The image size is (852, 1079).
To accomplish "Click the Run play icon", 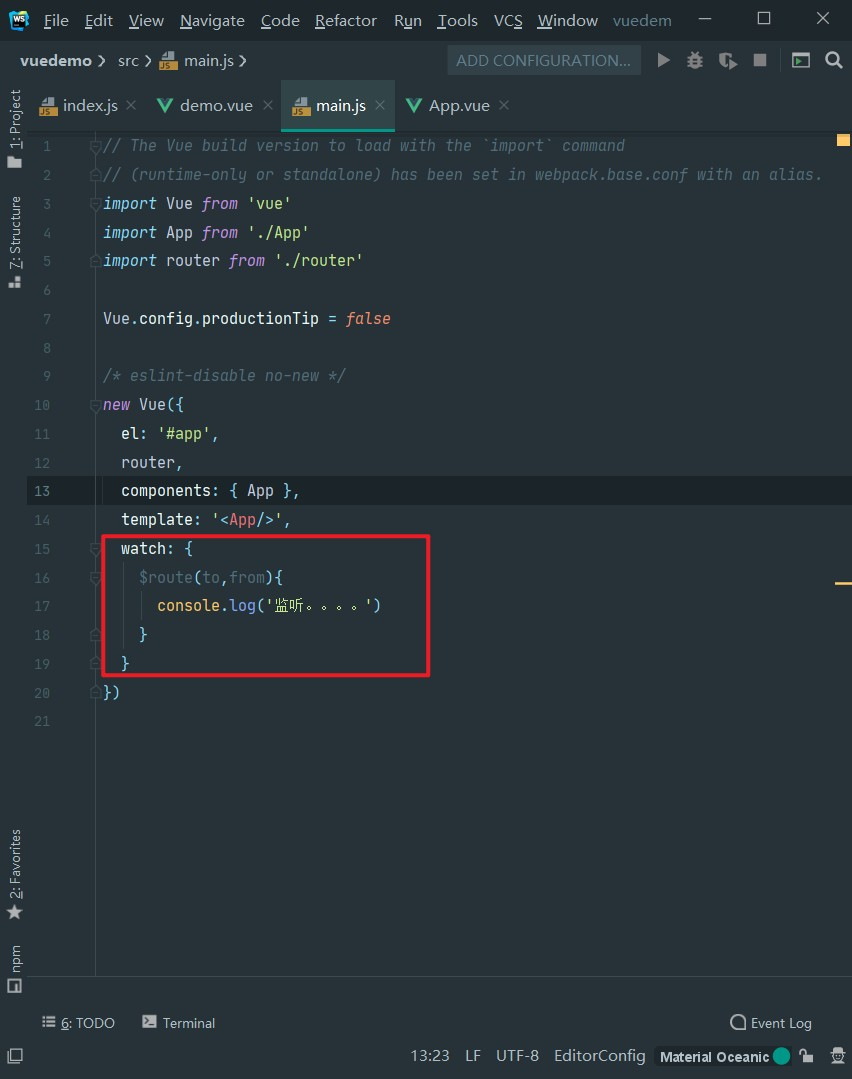I will click(x=663, y=61).
